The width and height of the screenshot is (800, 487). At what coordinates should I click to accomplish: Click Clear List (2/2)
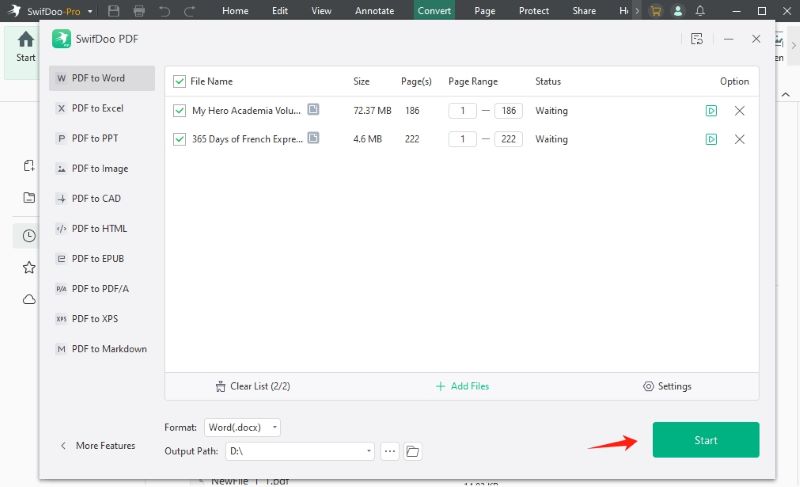253,386
